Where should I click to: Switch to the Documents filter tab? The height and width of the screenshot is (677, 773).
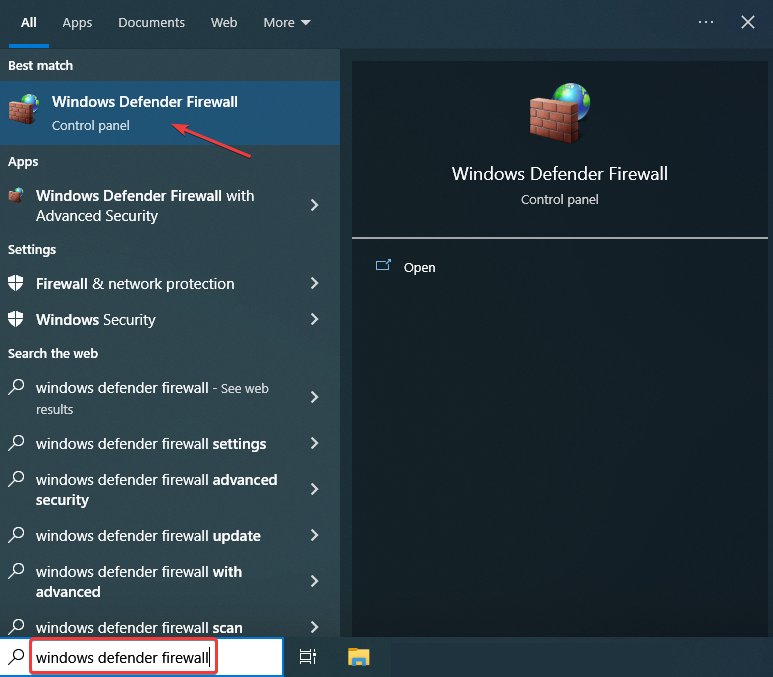151,23
